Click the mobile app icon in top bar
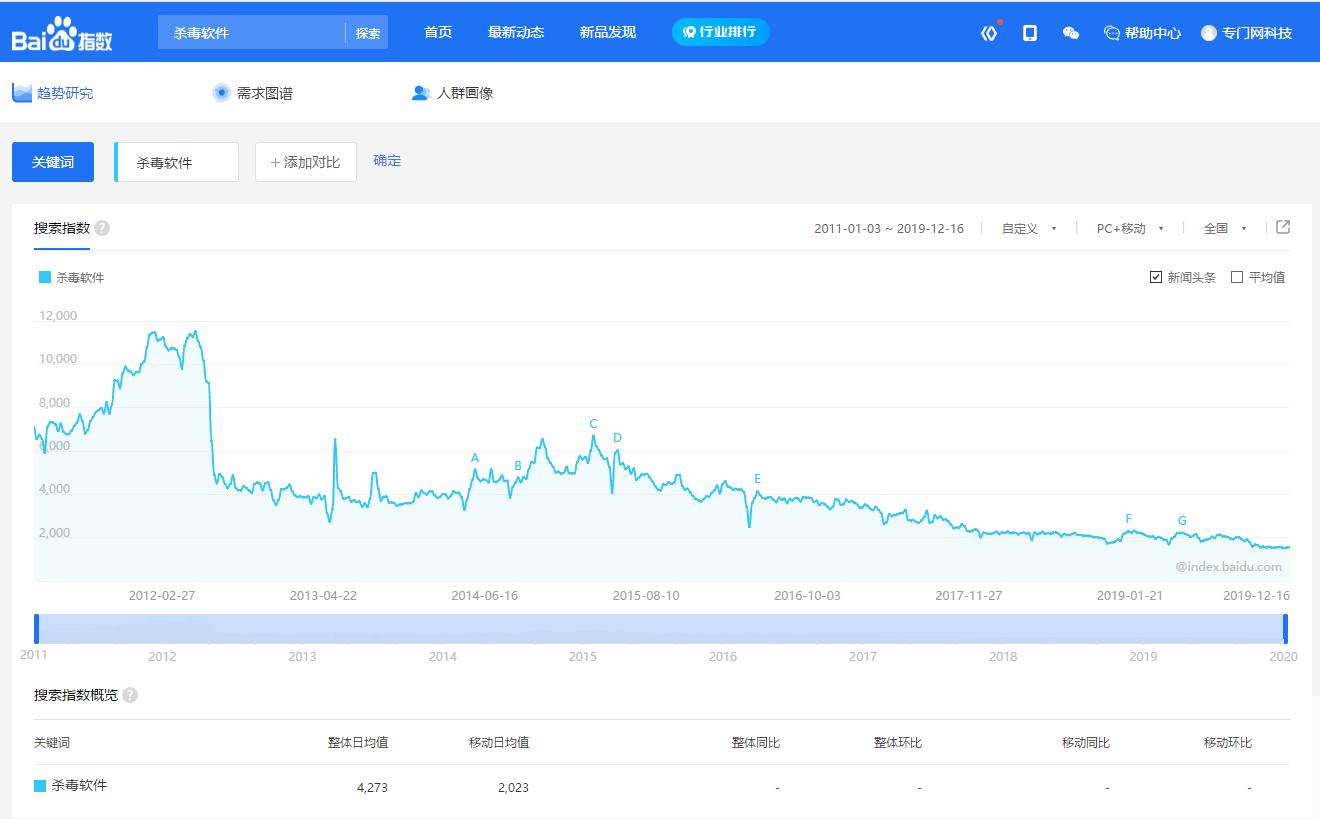The width and height of the screenshot is (1320, 819). 1029,33
